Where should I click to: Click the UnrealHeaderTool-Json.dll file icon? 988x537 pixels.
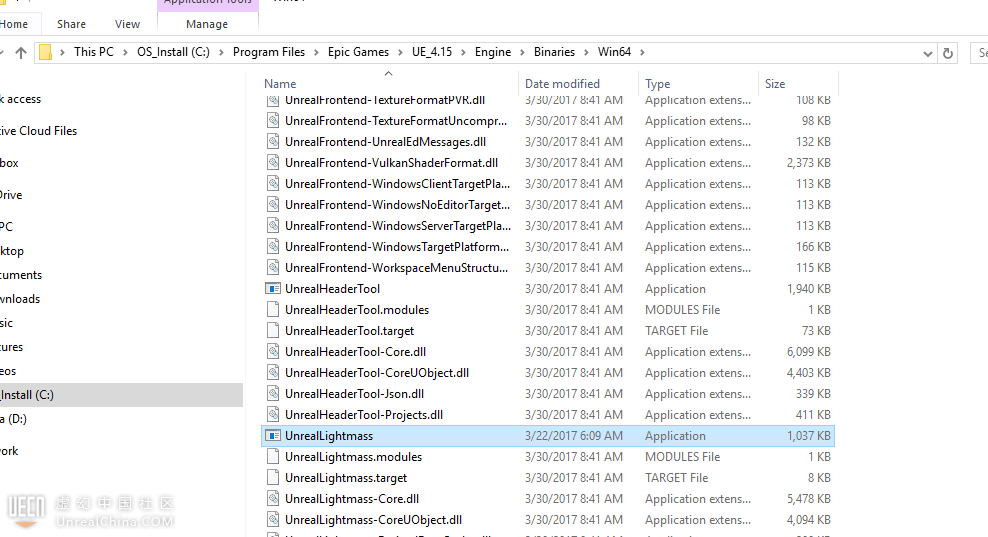(x=273, y=393)
